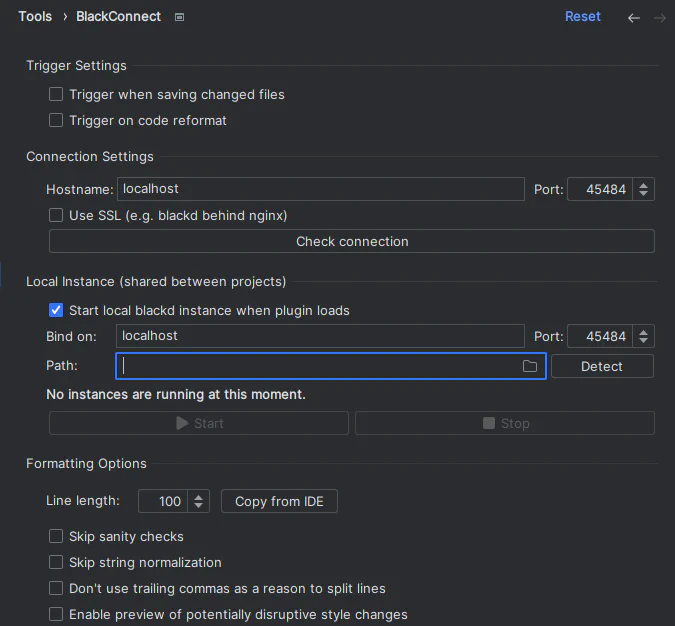The height and width of the screenshot is (626, 675).
Task: Increase the Connection Settings port value
Action: [x=644, y=184]
